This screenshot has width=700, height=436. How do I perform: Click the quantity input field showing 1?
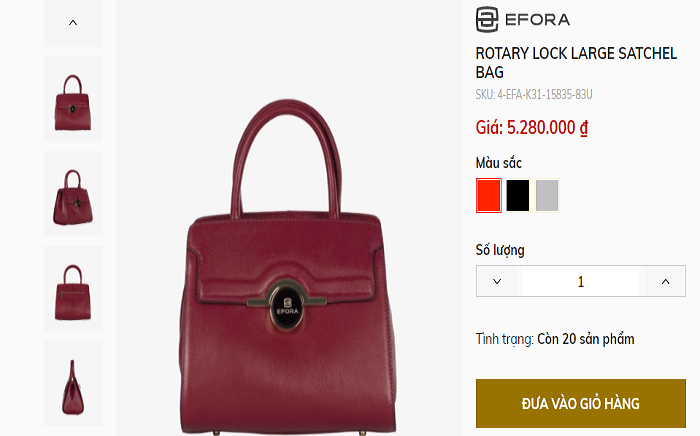tap(581, 281)
